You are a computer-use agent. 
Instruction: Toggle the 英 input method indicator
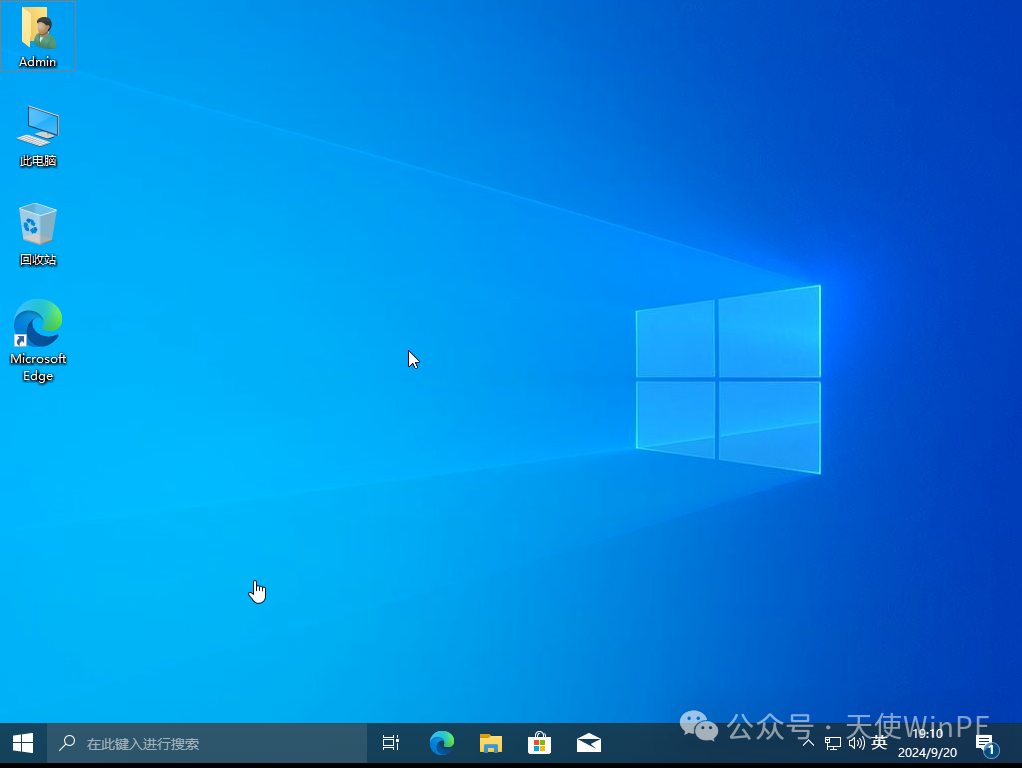click(x=879, y=743)
